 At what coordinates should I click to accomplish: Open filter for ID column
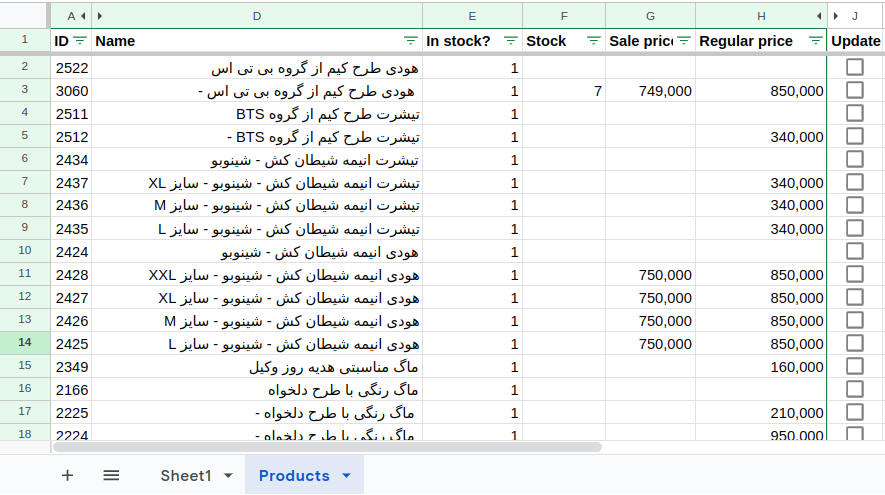tap(80, 41)
